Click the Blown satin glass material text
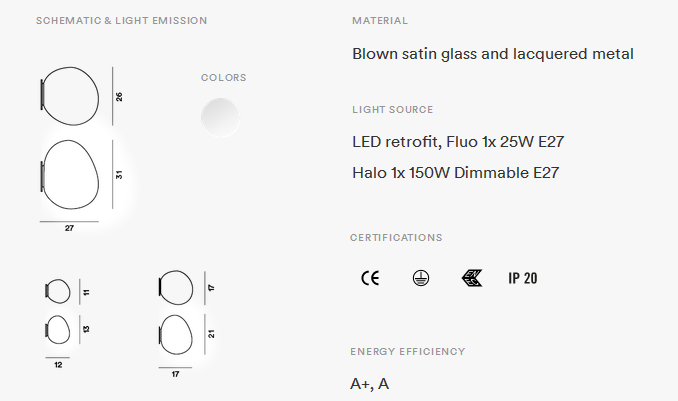678x401 pixels. pos(493,54)
